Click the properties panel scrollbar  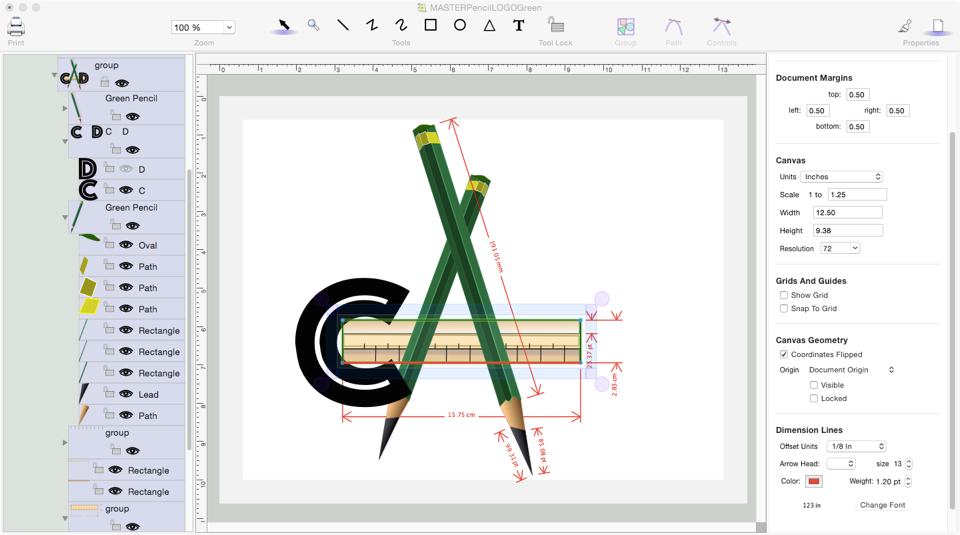tap(951, 318)
